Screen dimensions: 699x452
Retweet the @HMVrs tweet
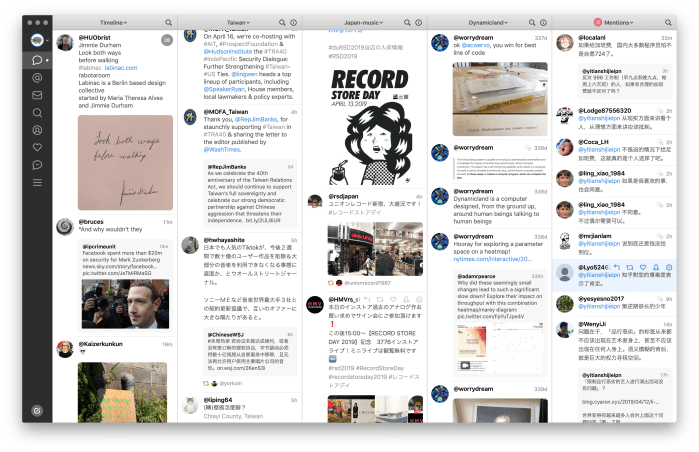click(x=380, y=299)
